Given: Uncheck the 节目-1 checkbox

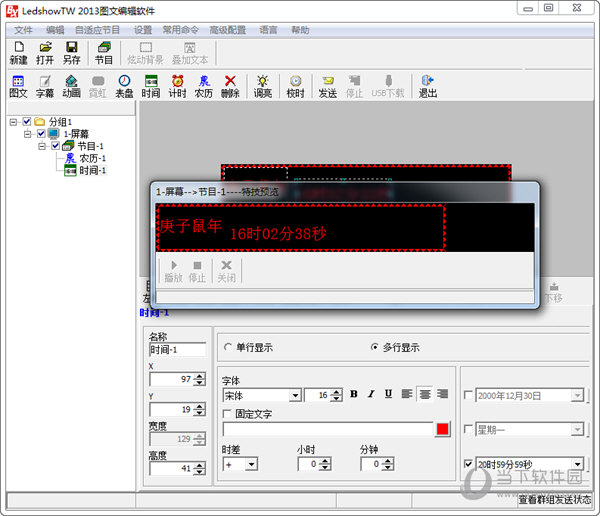Looking at the screenshot, I should pyautogui.click(x=55, y=146).
